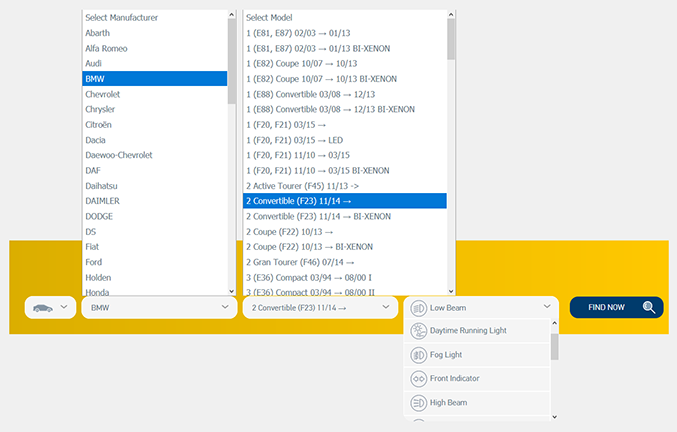Select 2 Coupe (F22) 10/13 →
The width and height of the screenshot is (677, 432).
click(x=345, y=232)
